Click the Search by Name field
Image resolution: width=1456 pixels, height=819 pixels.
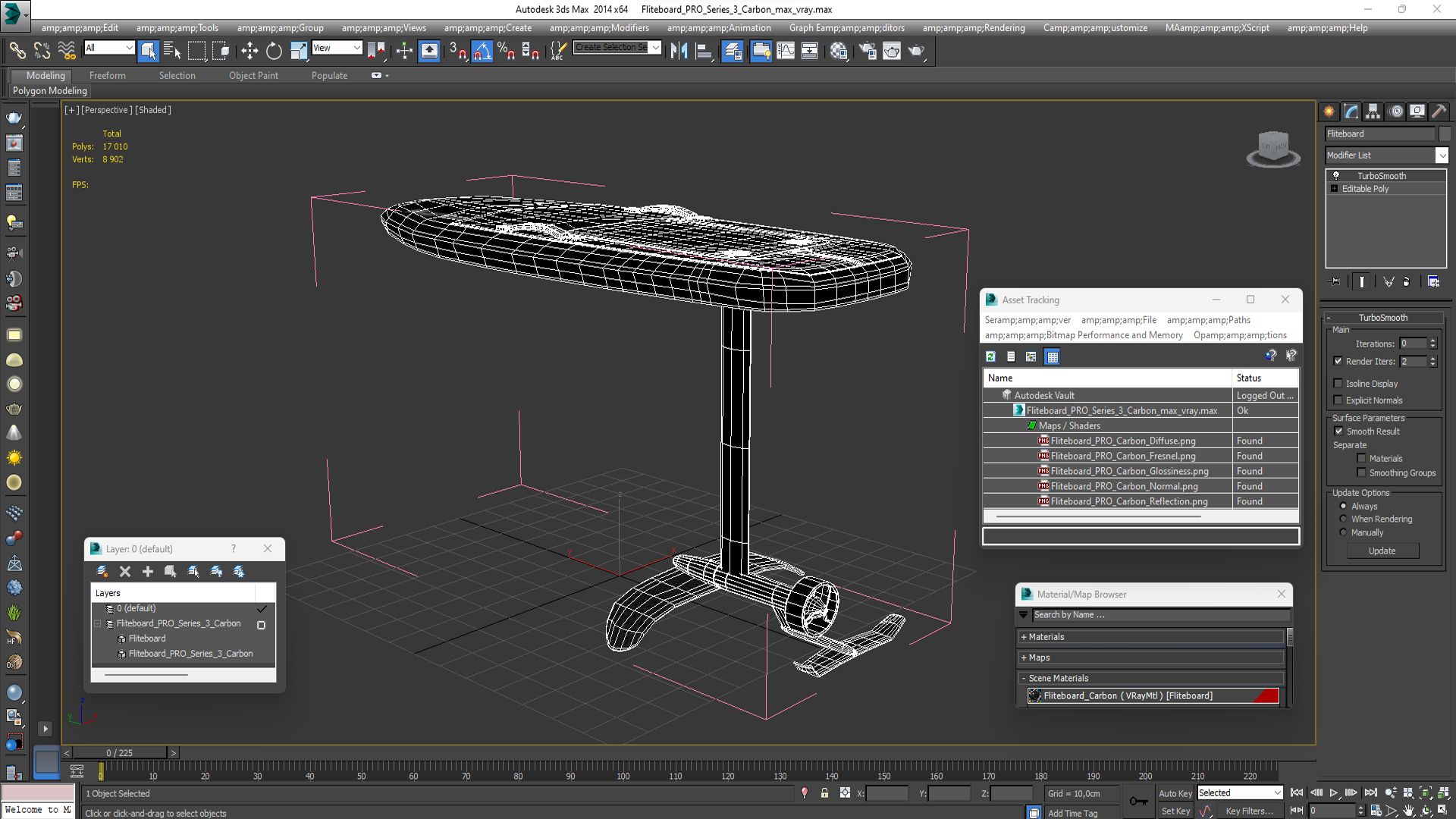(x=1159, y=615)
